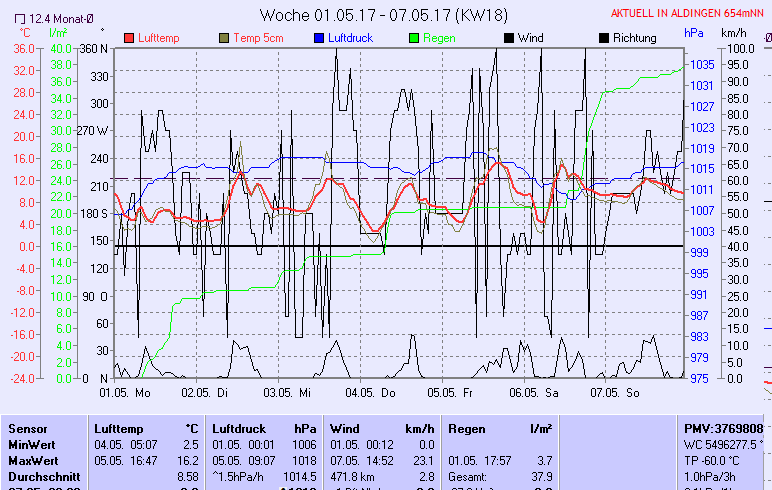Click the hPa axis unit label
Viewport: 772px width, 490px height.
694,32
